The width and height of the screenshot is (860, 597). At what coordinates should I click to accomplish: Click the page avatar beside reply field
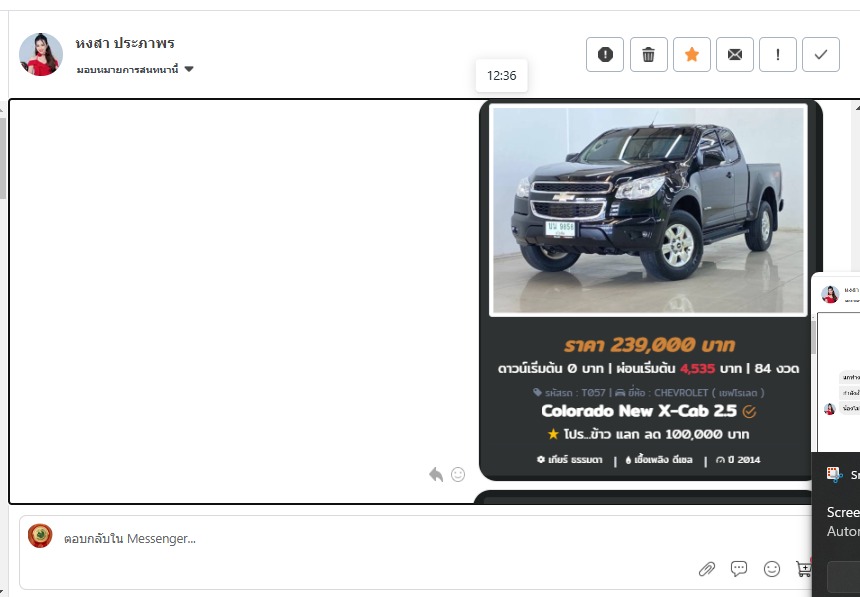point(40,536)
